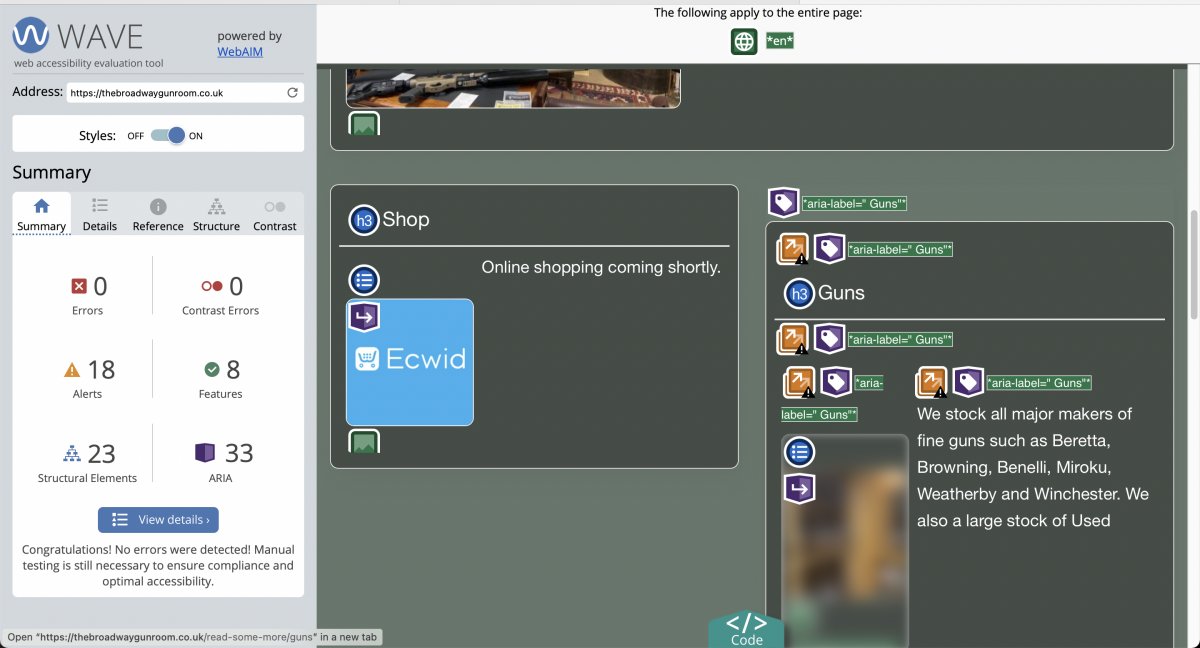Click the list icon above the Ecwid image

(x=364, y=280)
